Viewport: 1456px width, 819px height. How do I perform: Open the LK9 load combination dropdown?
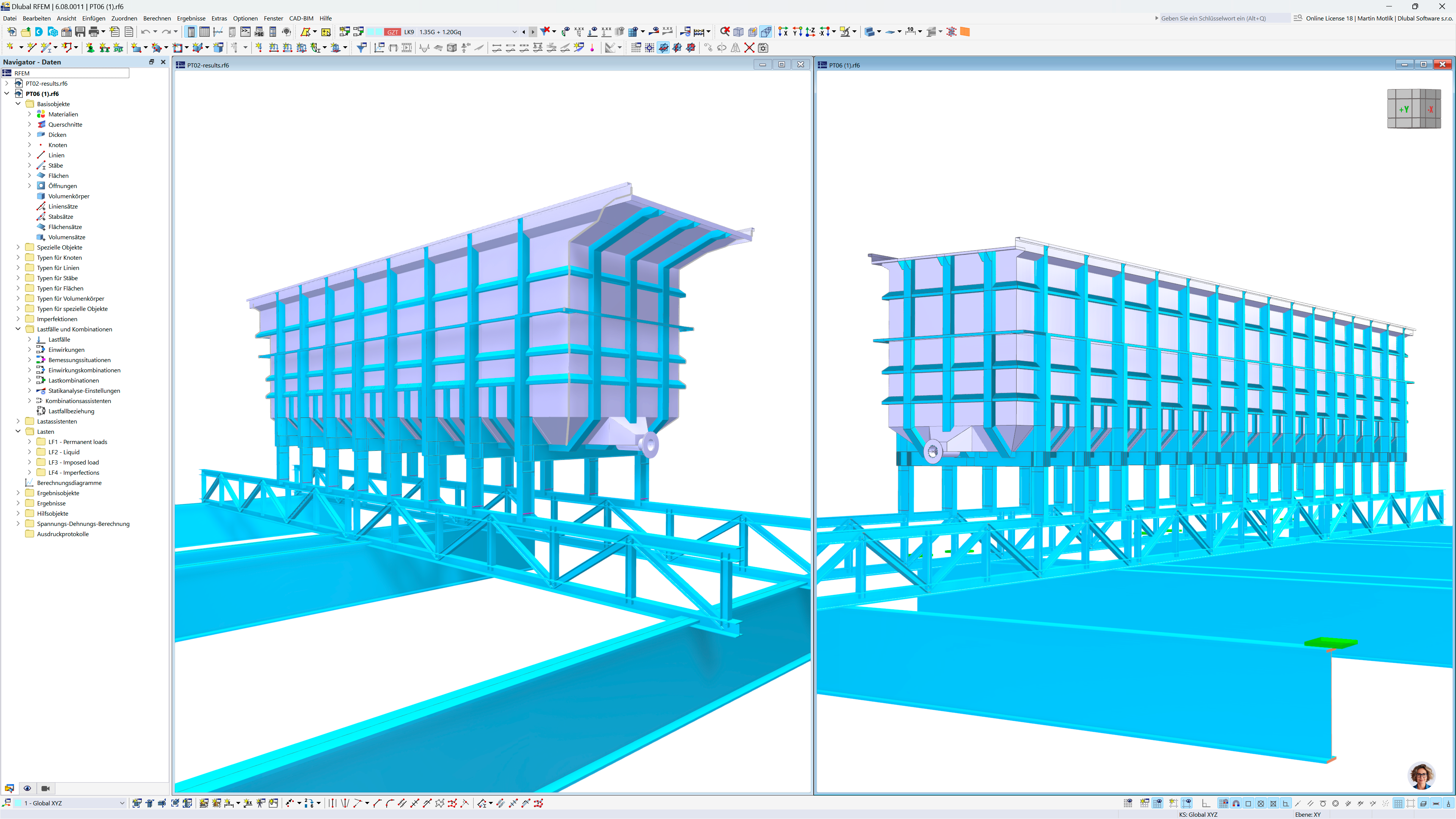(515, 31)
